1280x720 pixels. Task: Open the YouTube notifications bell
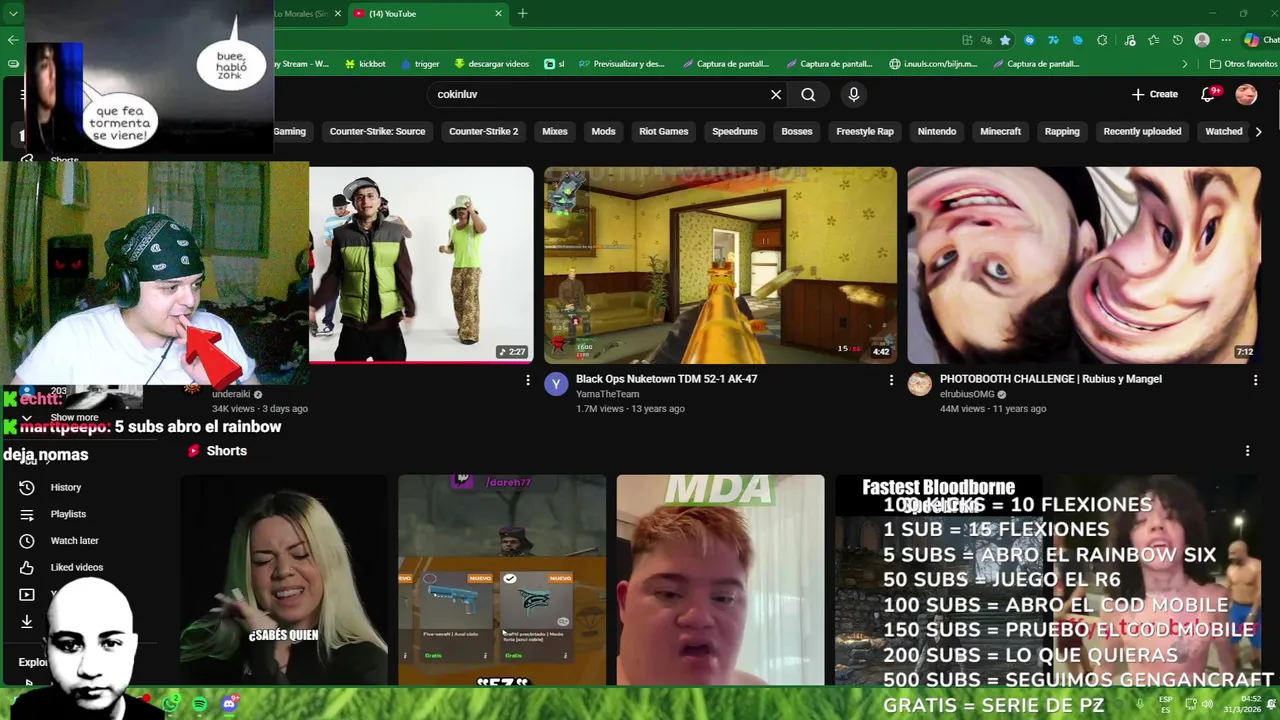click(x=1208, y=94)
